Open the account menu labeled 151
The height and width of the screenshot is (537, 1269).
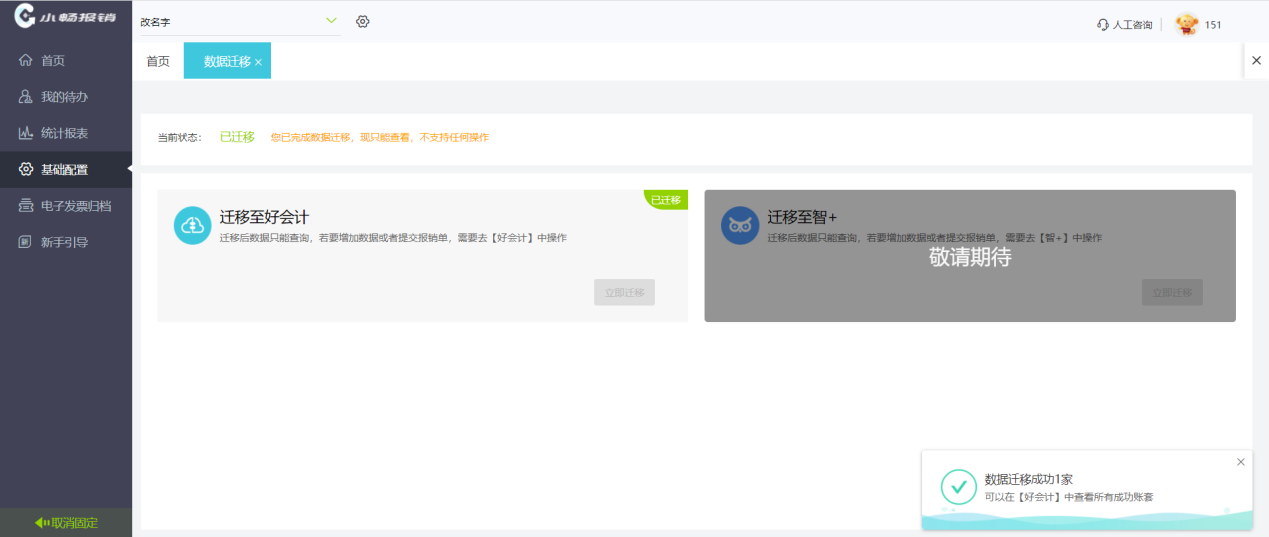(x=1213, y=25)
